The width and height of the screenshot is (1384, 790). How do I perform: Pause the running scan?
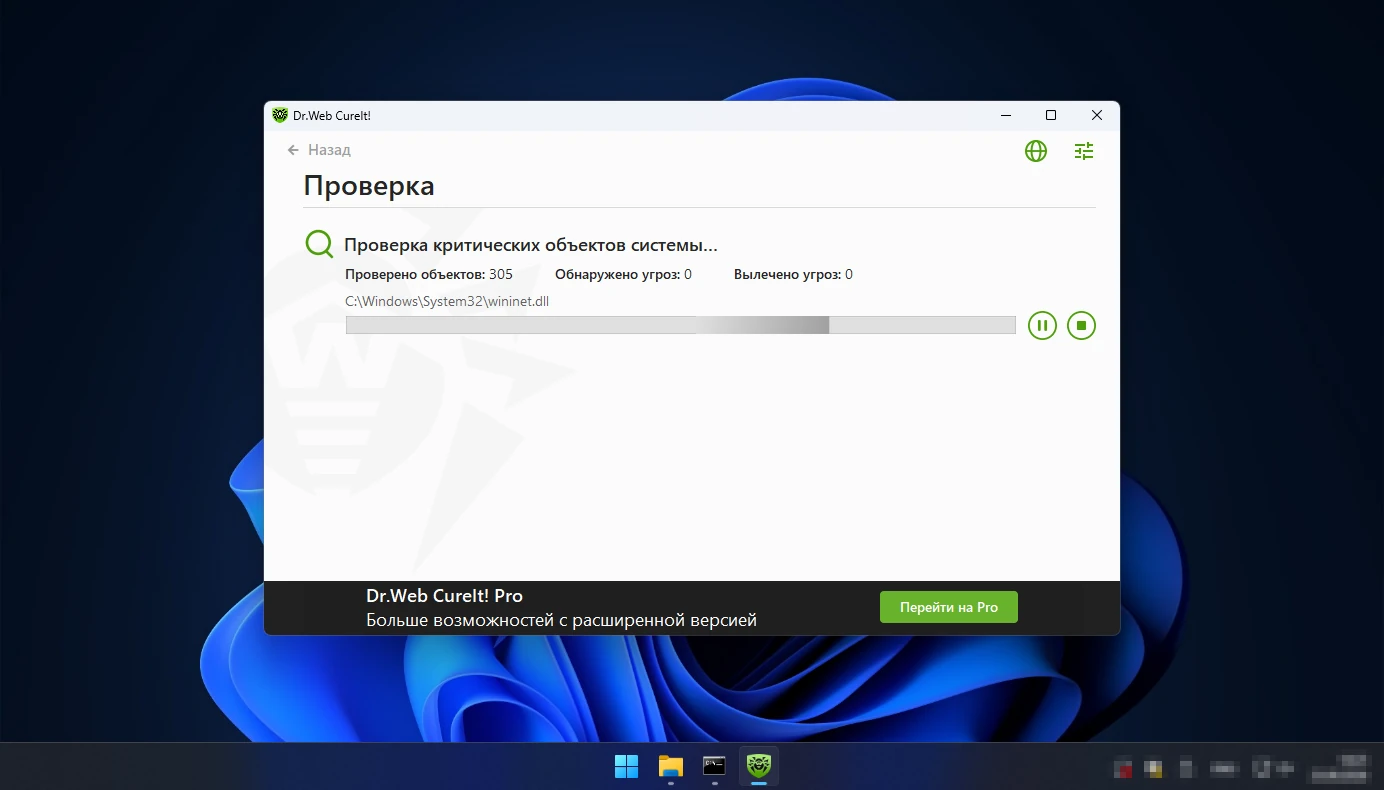1042,325
